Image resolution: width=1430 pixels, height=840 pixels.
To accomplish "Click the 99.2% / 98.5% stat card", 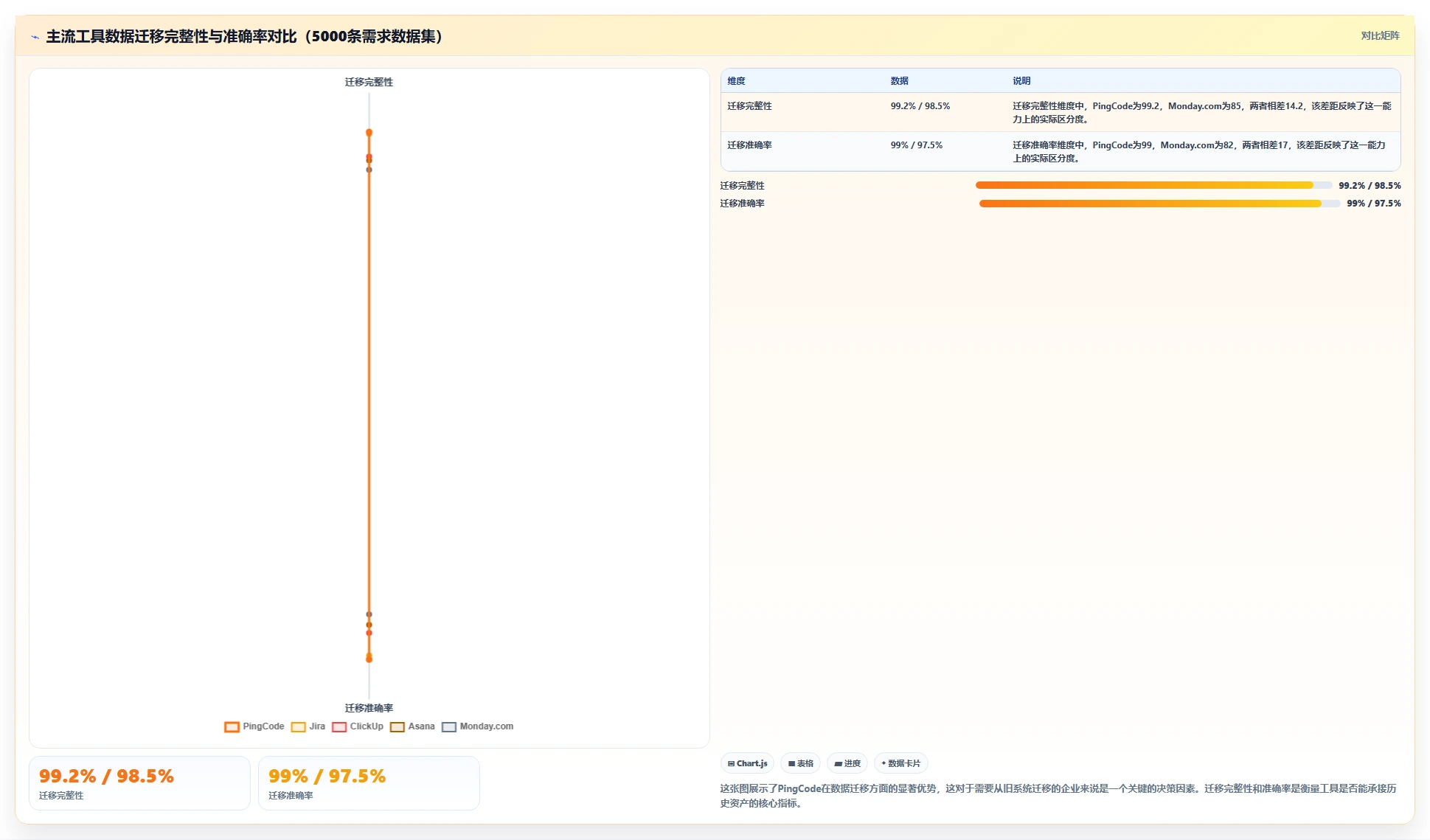I will (139, 783).
